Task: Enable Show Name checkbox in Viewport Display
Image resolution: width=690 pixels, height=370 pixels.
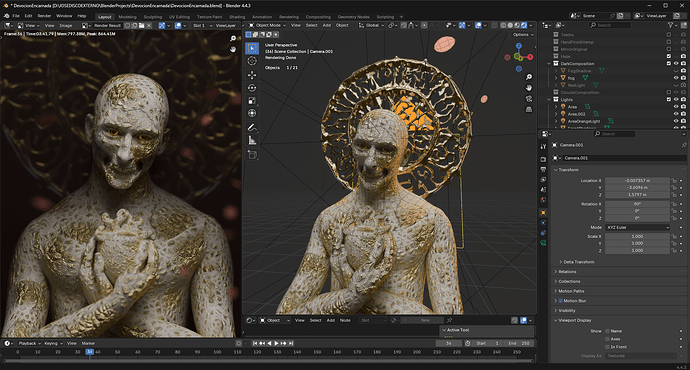Action: pyautogui.click(x=607, y=331)
